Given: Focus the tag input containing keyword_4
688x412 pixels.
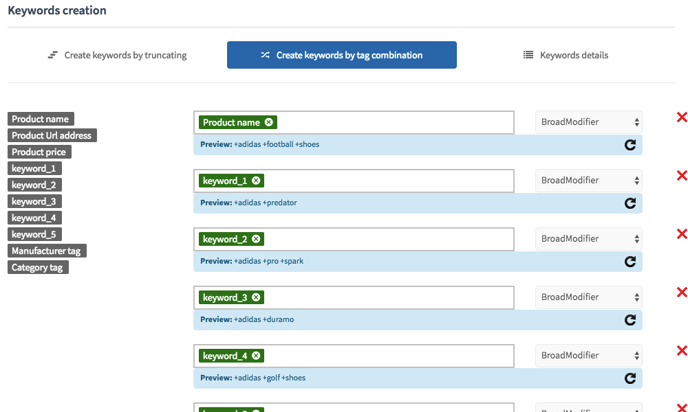Looking at the screenshot, I should coord(354,356).
